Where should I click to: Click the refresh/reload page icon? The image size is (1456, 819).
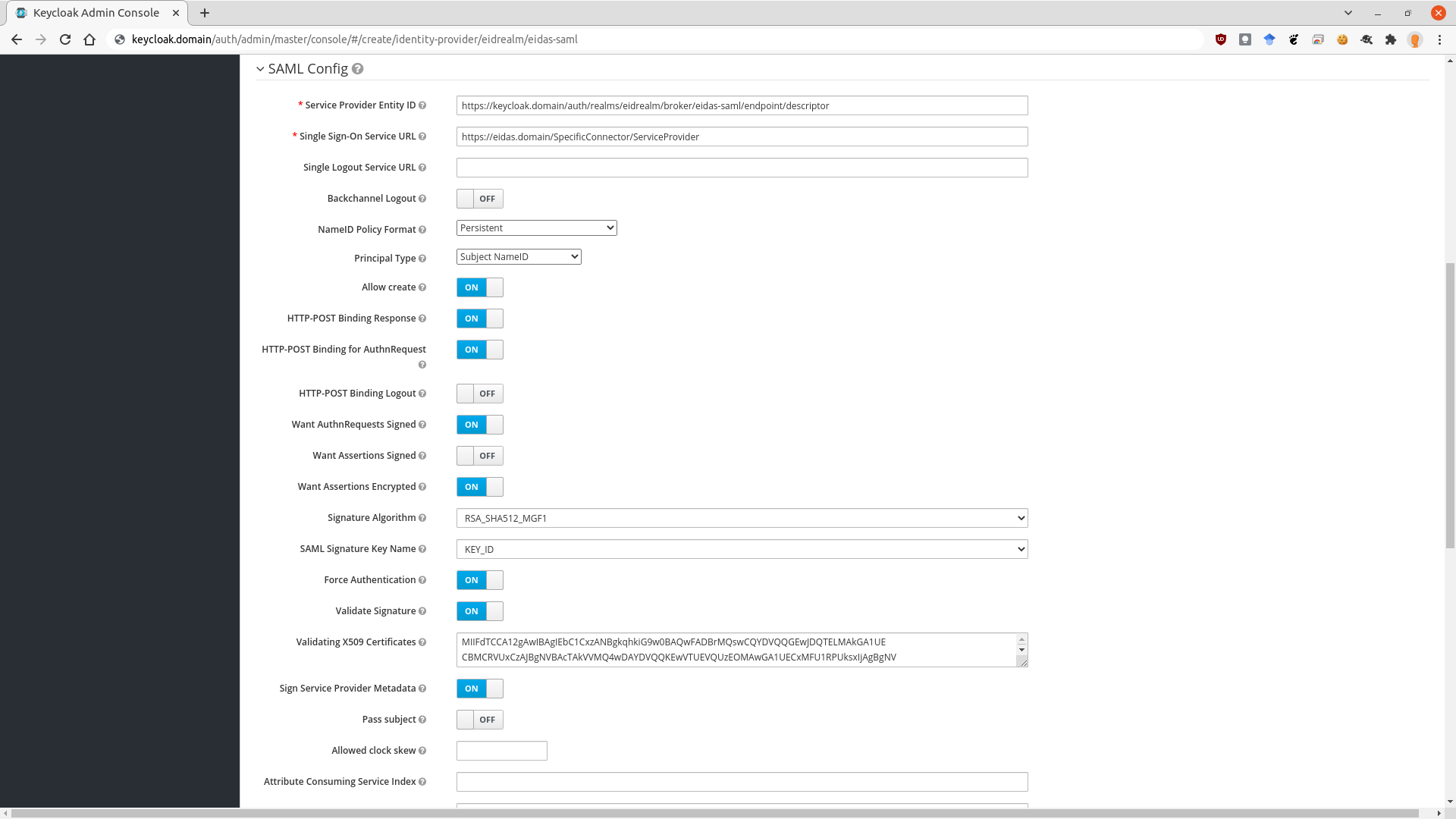tap(65, 39)
